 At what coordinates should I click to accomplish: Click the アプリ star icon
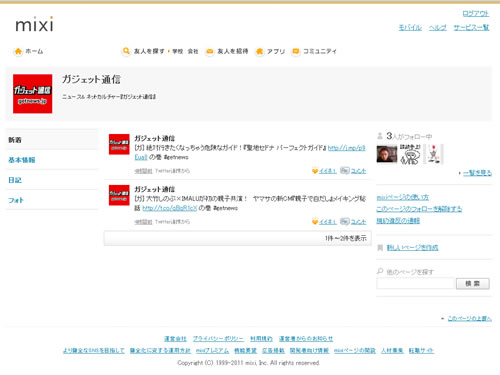click(259, 51)
